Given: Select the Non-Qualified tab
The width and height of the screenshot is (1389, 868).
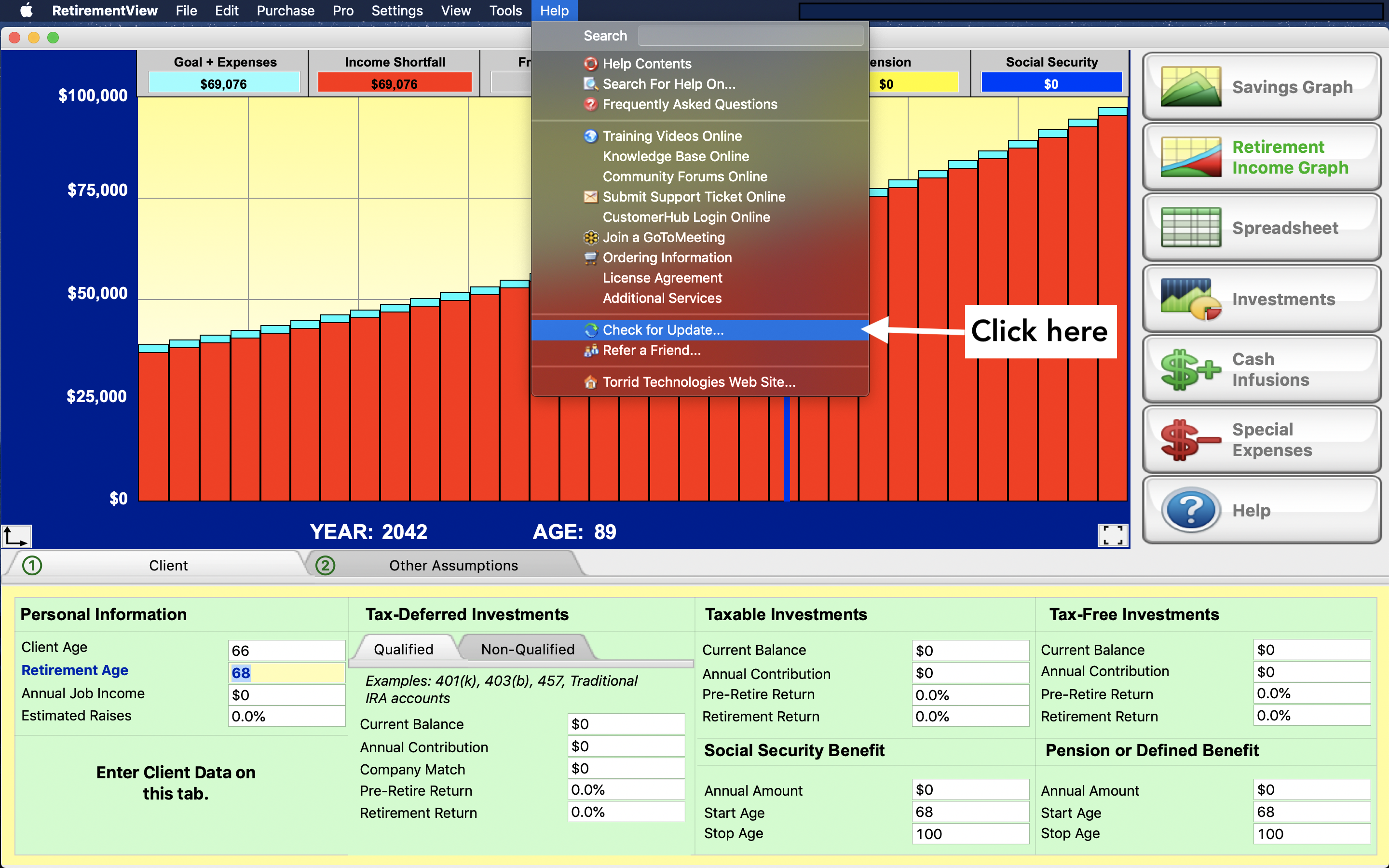Looking at the screenshot, I should [528, 649].
